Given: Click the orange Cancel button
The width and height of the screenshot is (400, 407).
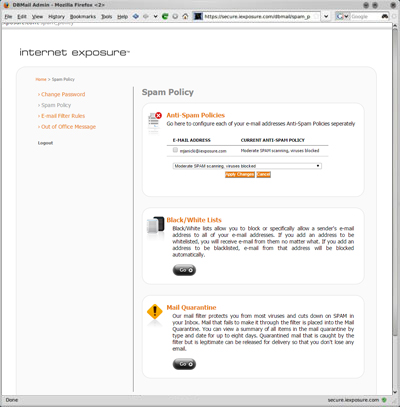Looking at the screenshot, I should 263,174.
